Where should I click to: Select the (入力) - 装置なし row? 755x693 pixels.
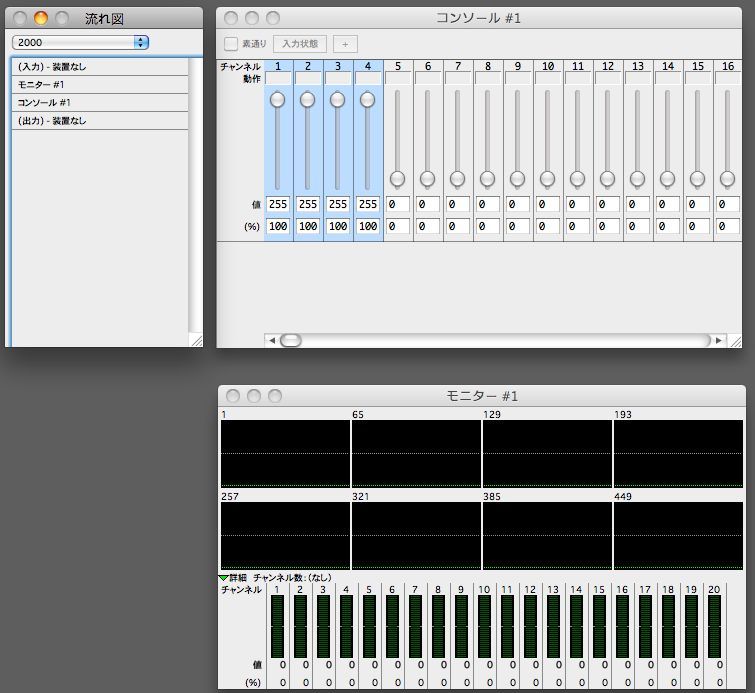pos(100,67)
